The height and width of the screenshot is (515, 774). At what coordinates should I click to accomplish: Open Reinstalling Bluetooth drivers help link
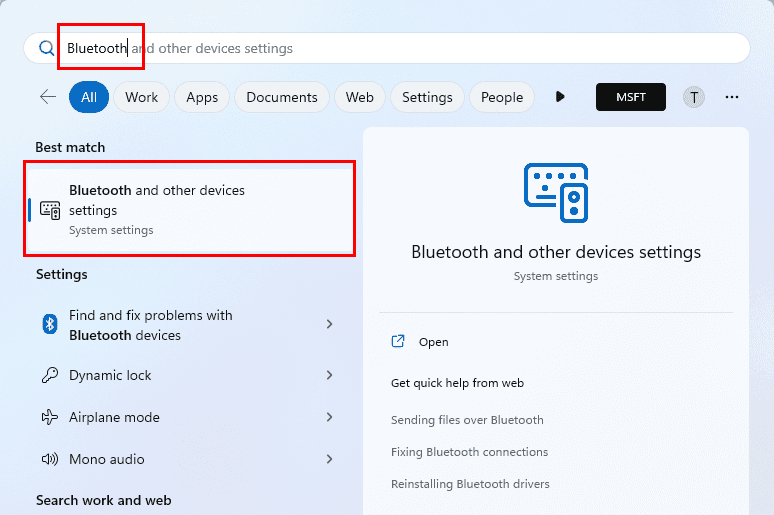(x=470, y=484)
